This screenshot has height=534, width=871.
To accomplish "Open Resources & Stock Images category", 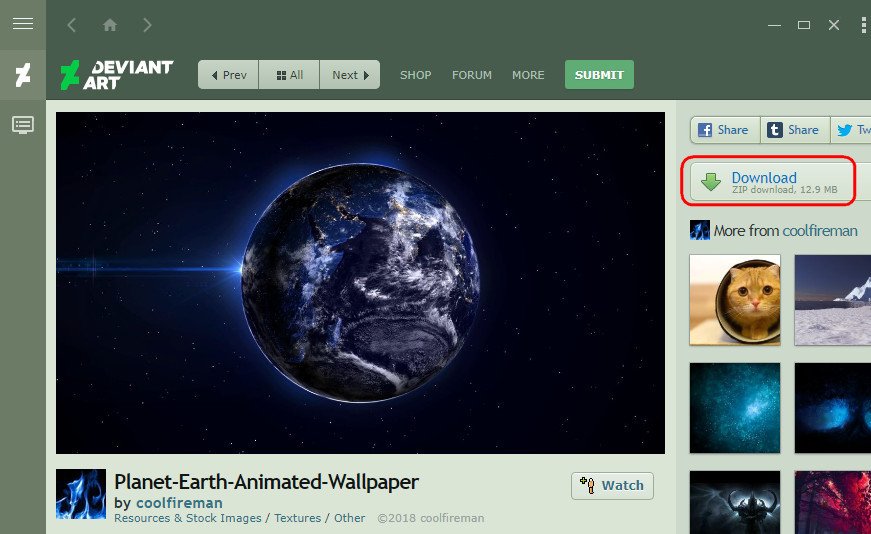I will (x=188, y=518).
